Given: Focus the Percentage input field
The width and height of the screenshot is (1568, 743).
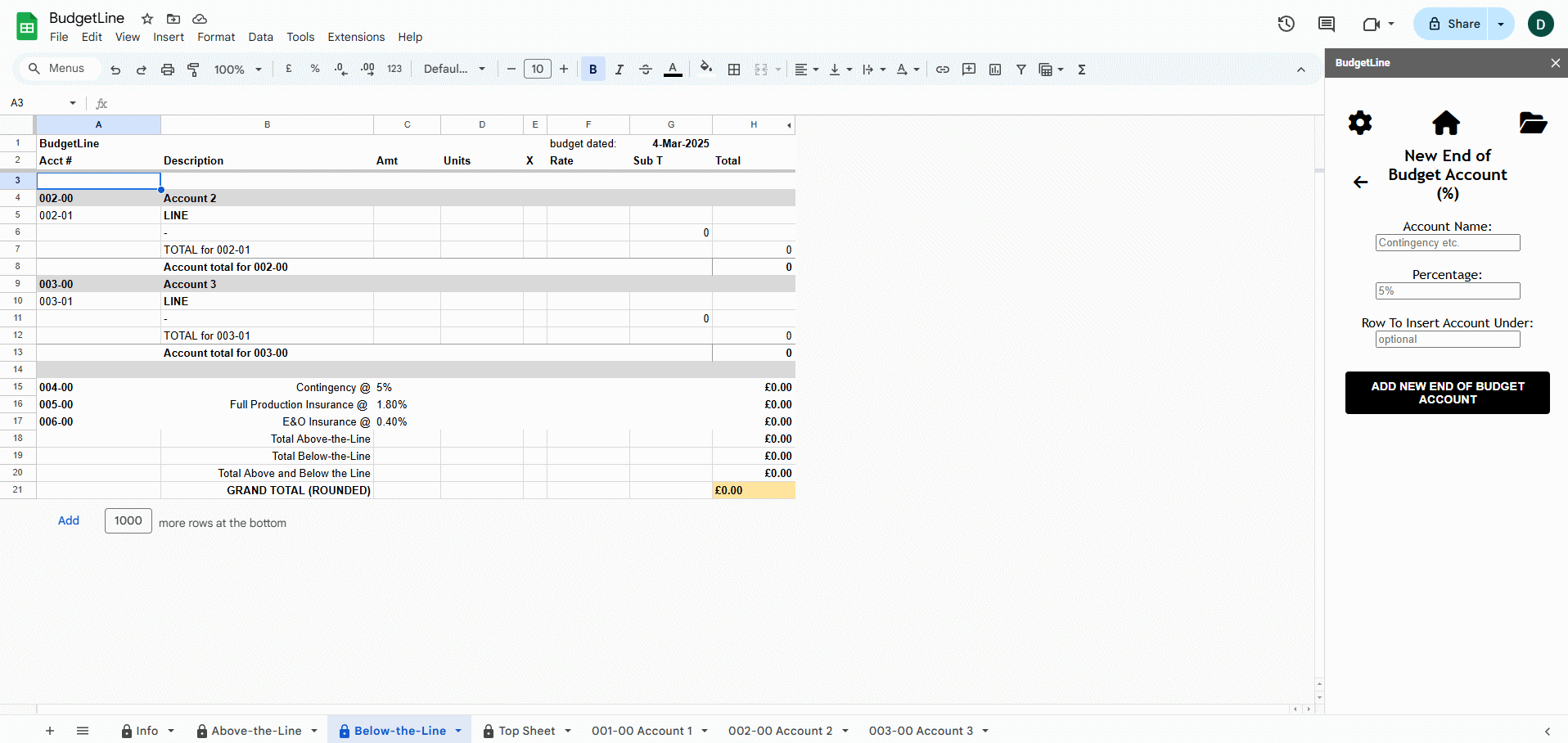Looking at the screenshot, I should click(1447, 291).
